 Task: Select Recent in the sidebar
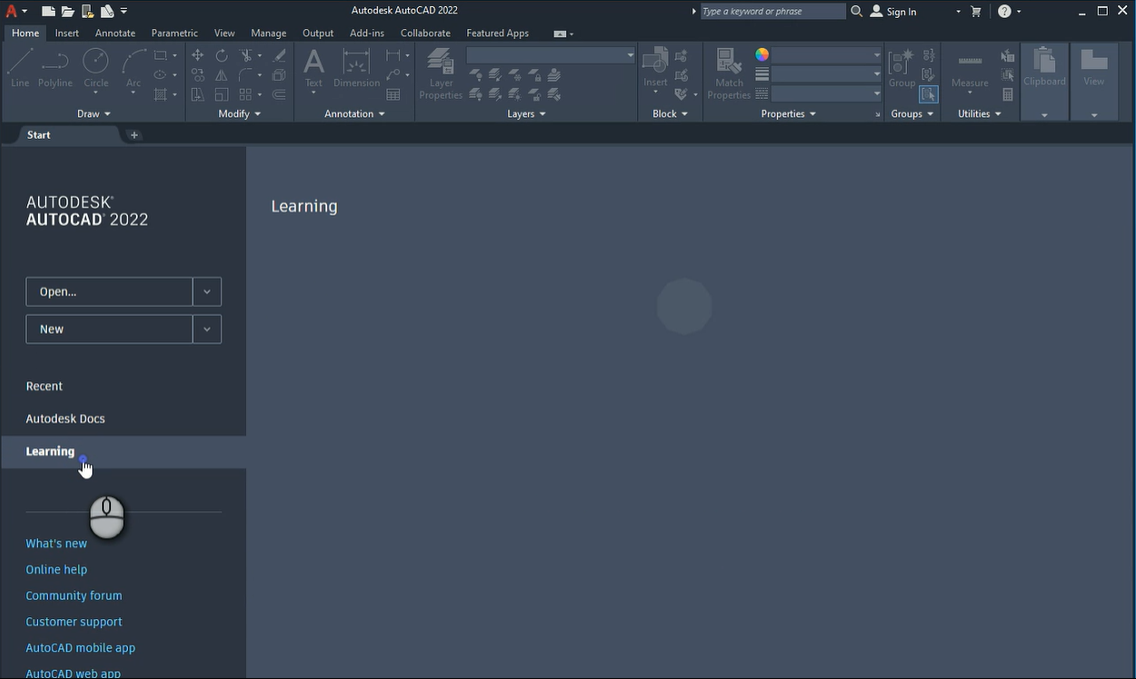[43, 386]
